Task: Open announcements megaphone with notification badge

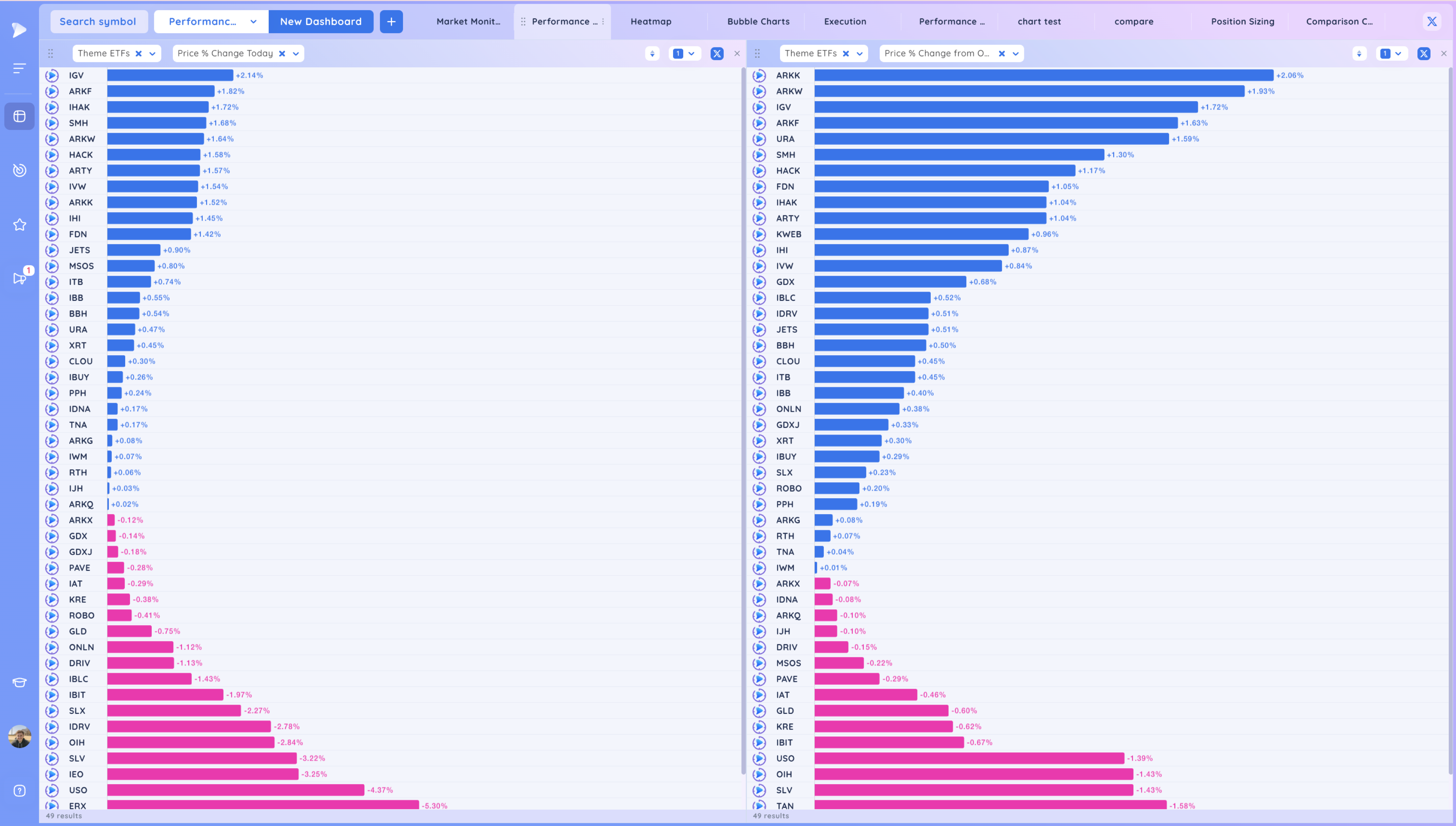Action: tap(19, 278)
